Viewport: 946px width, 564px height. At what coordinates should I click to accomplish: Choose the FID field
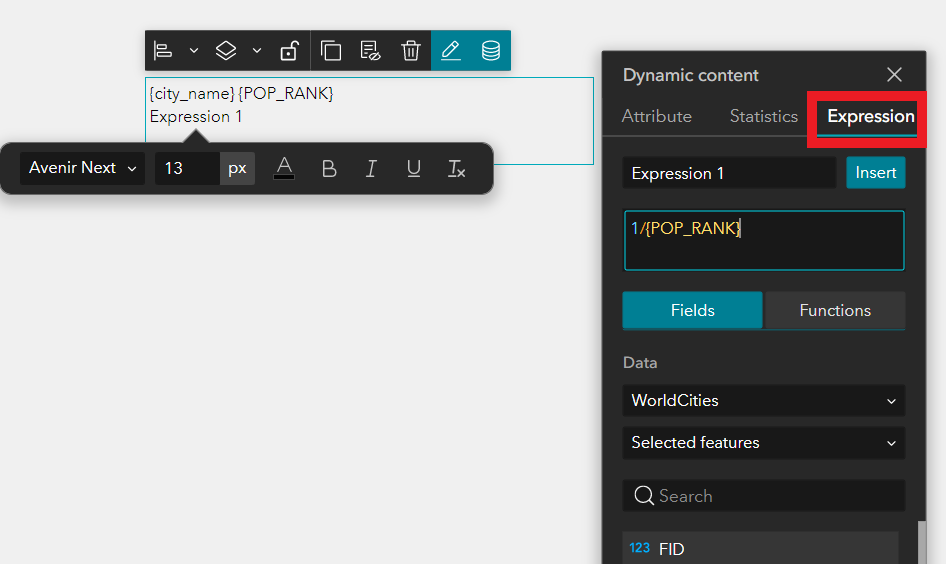point(761,548)
